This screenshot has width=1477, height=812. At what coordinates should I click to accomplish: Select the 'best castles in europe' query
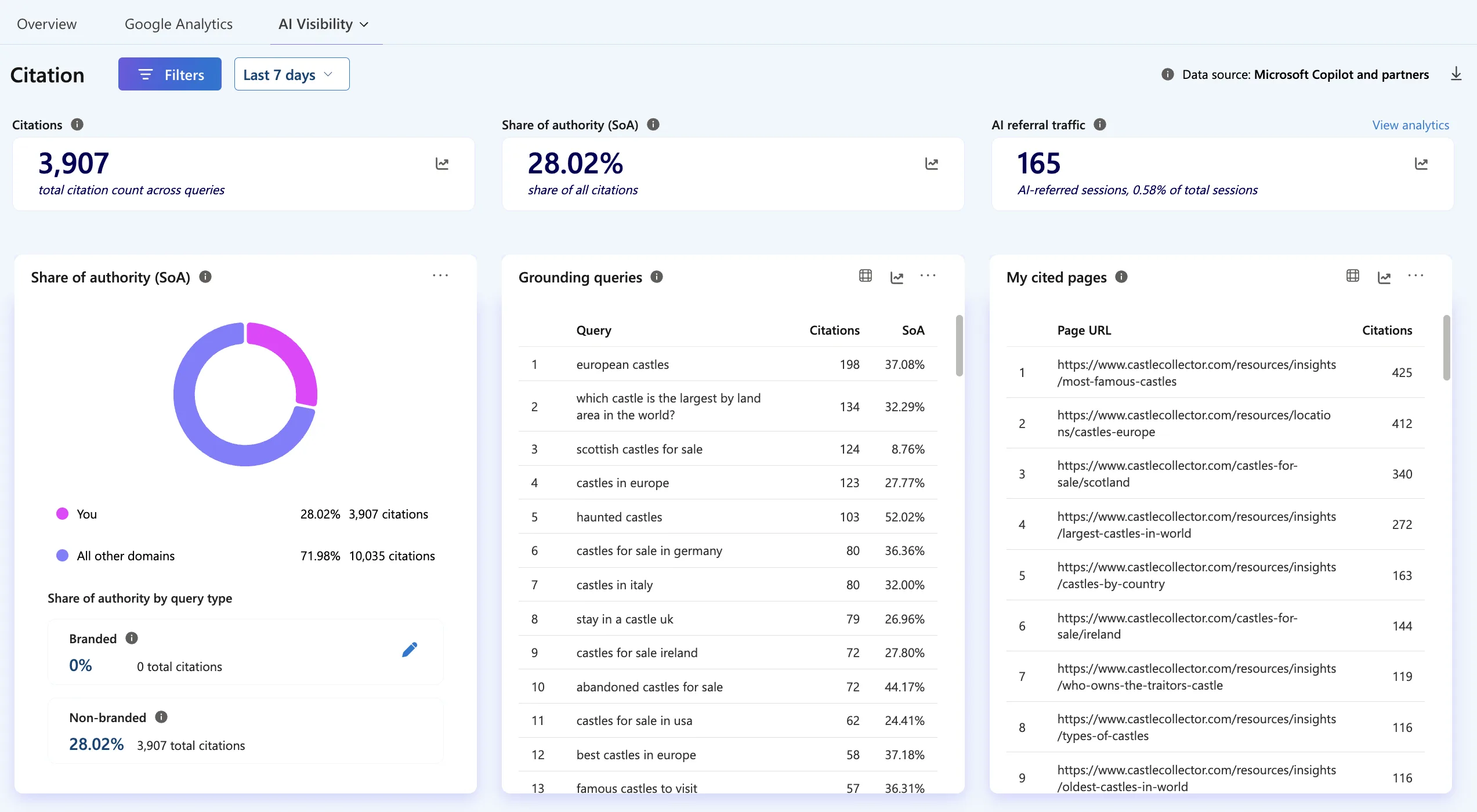click(727, 755)
